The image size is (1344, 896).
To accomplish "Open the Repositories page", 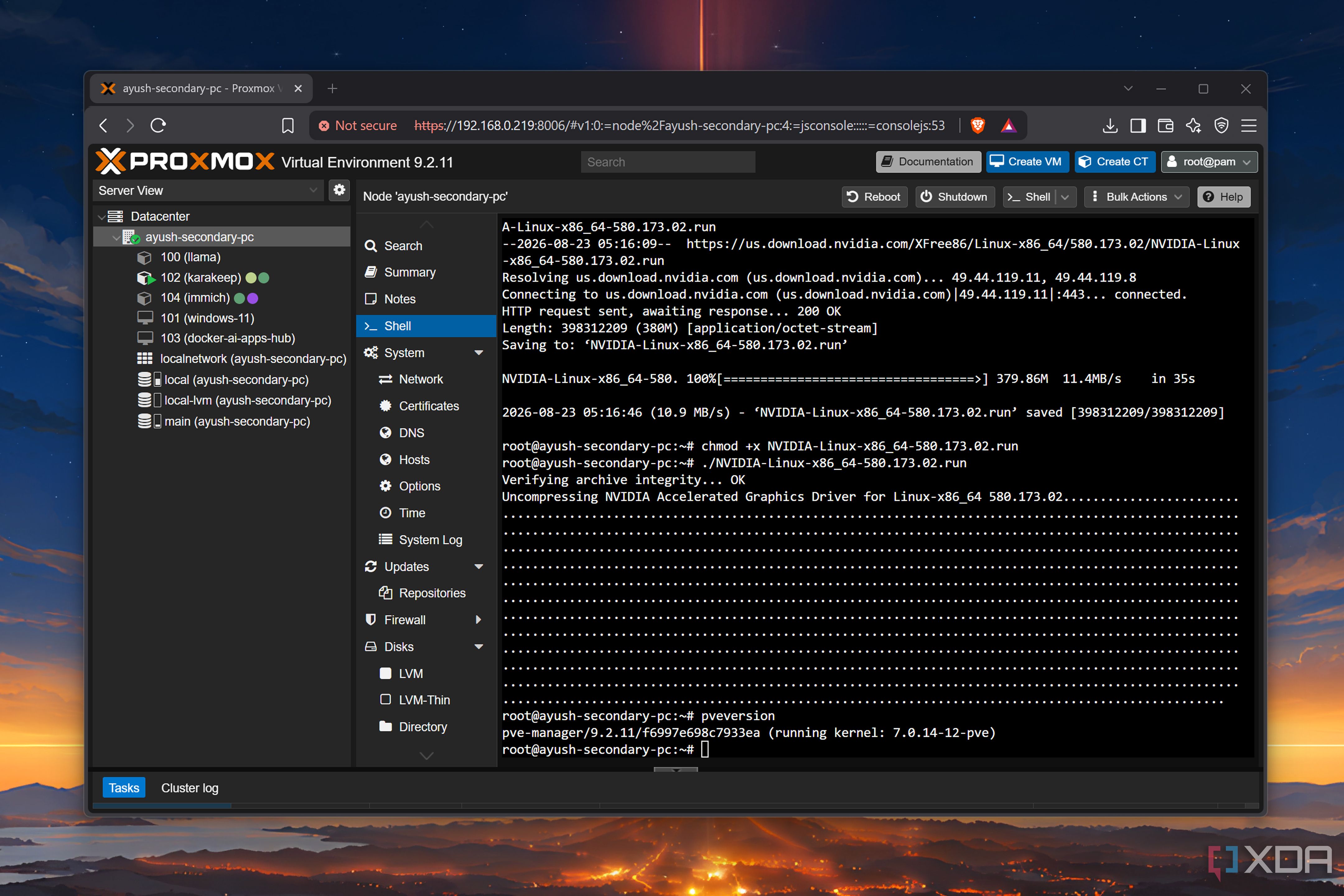I will pos(426,593).
